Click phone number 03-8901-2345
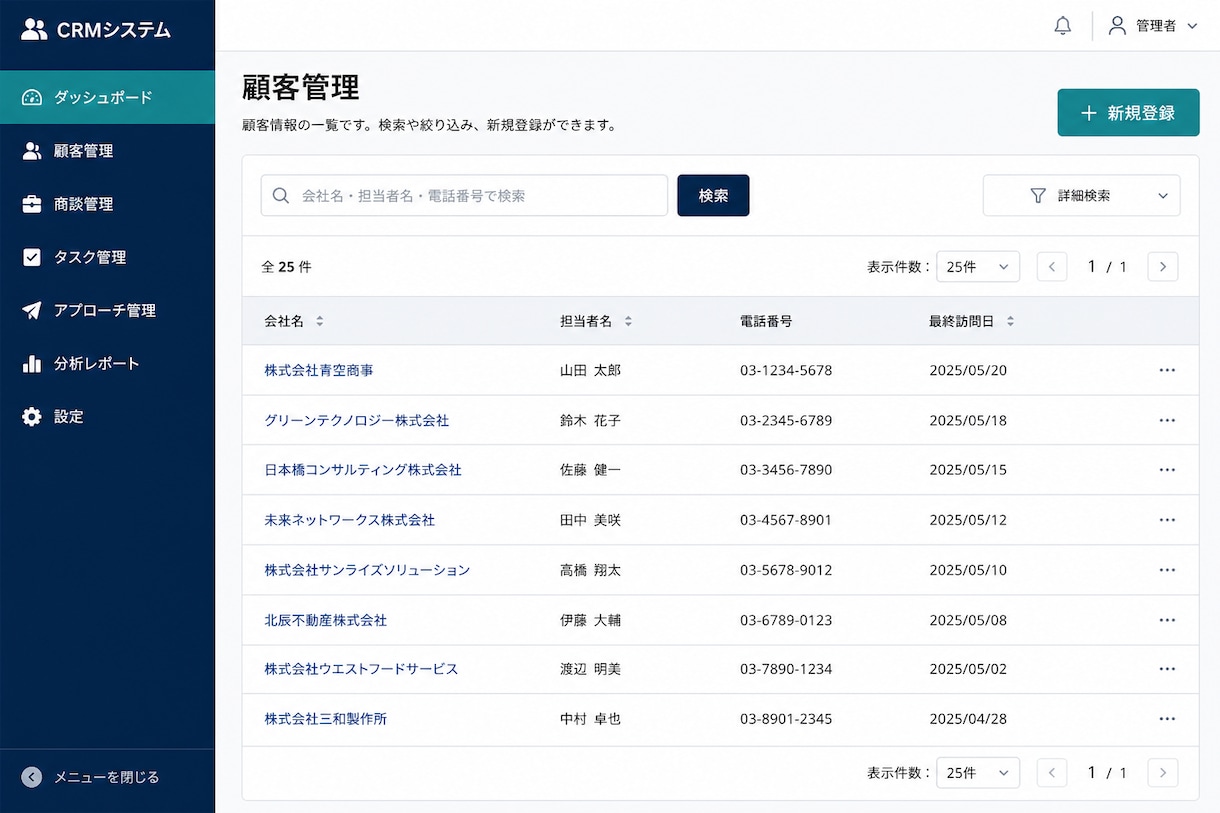1220x813 pixels. 786,718
